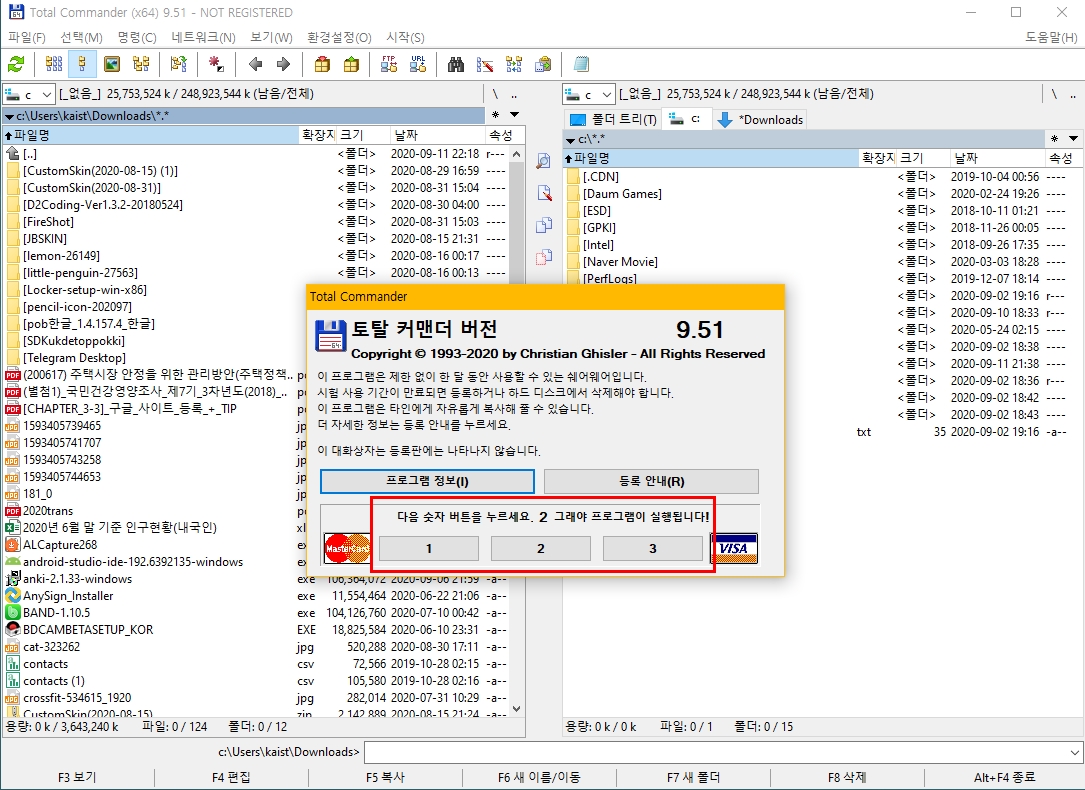Open the Notepad toolbar icon
The image size is (1085, 790).
(x=581, y=65)
